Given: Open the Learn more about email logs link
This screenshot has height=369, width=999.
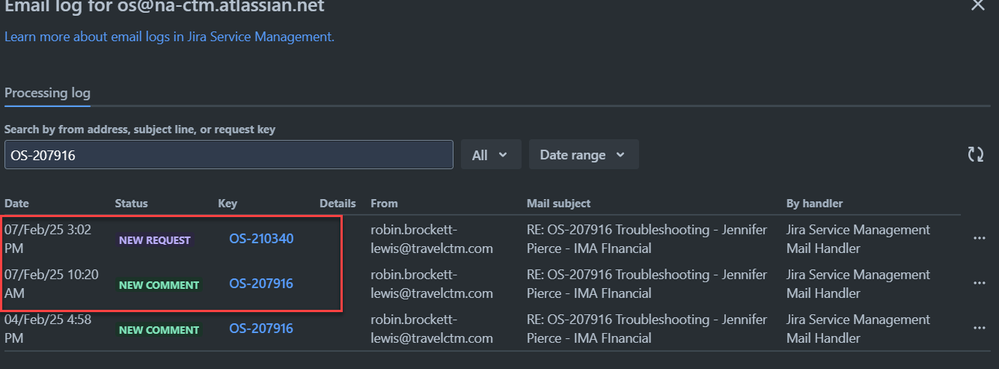Looking at the screenshot, I should (x=169, y=36).
